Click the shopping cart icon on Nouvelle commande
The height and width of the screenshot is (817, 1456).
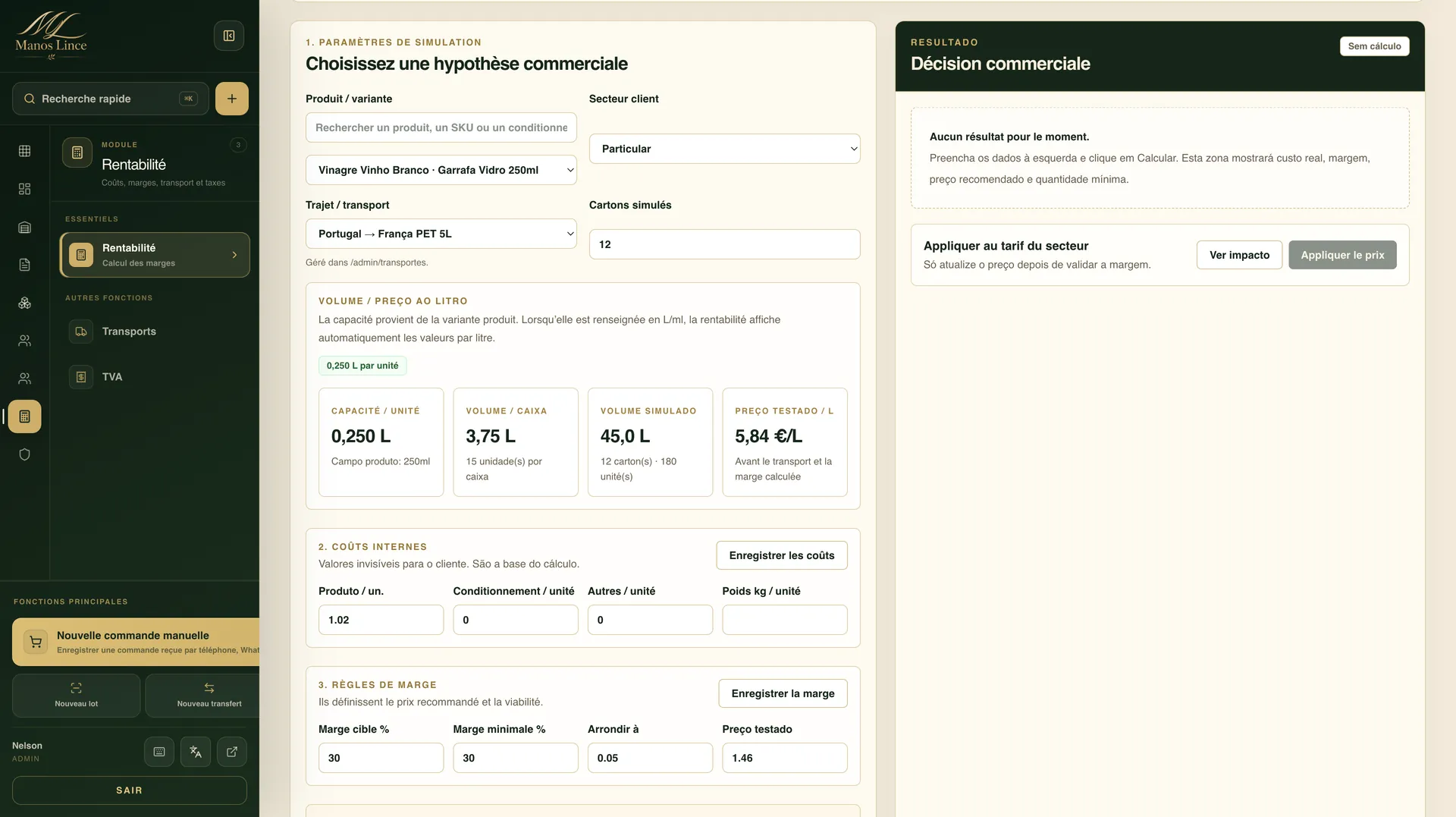pyautogui.click(x=36, y=642)
